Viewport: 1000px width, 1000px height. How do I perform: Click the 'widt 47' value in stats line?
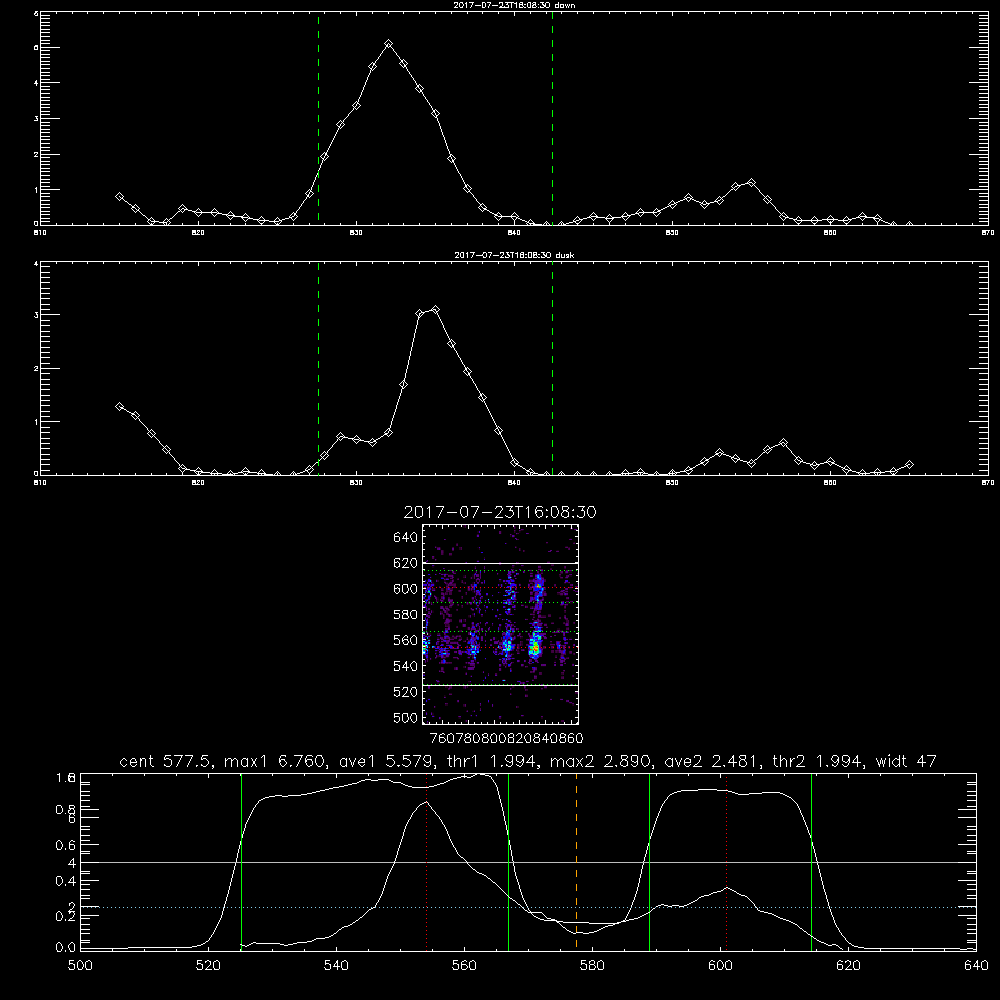click(906, 761)
